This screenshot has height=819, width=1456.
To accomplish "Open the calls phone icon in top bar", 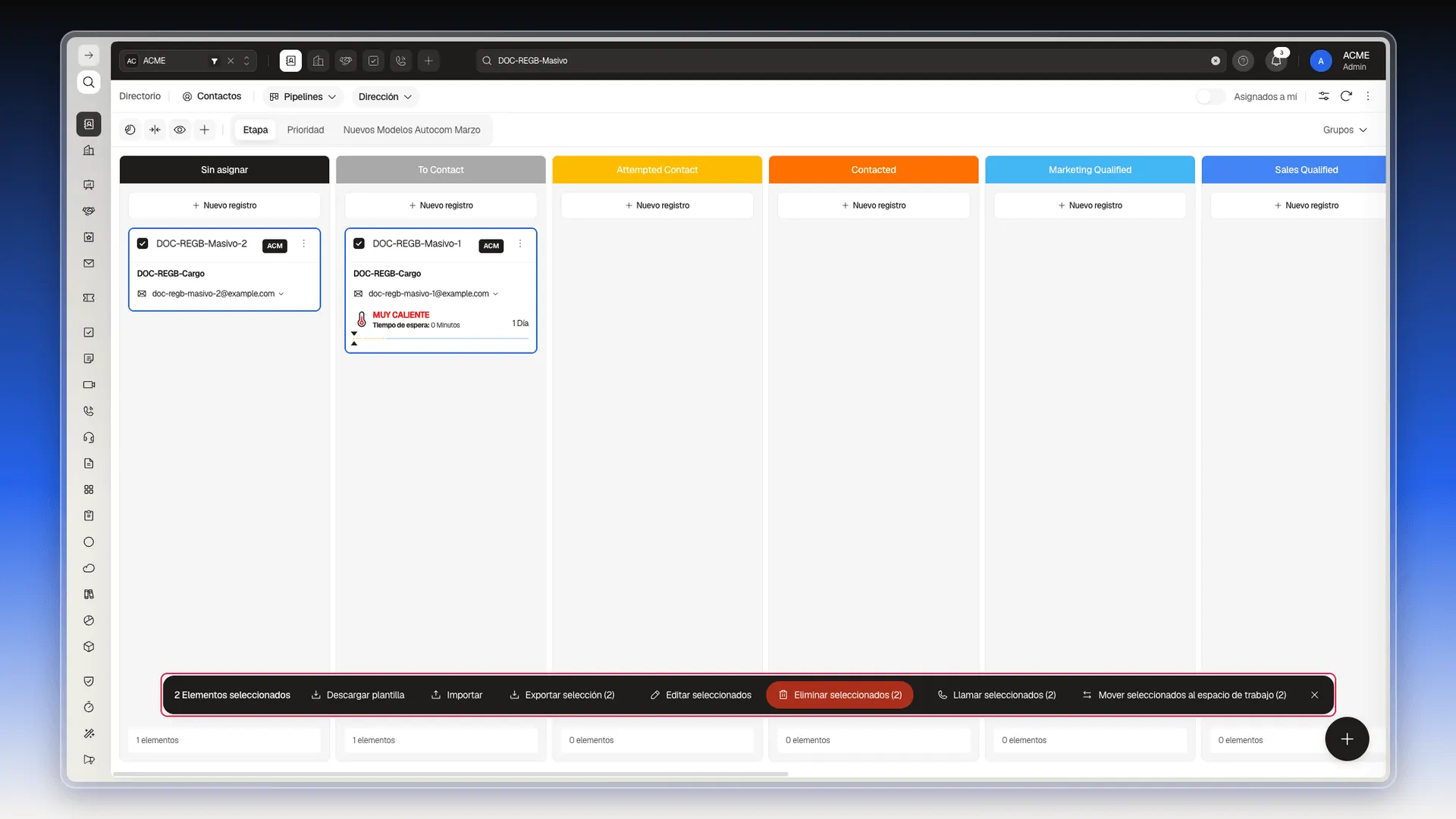I will 401,61.
